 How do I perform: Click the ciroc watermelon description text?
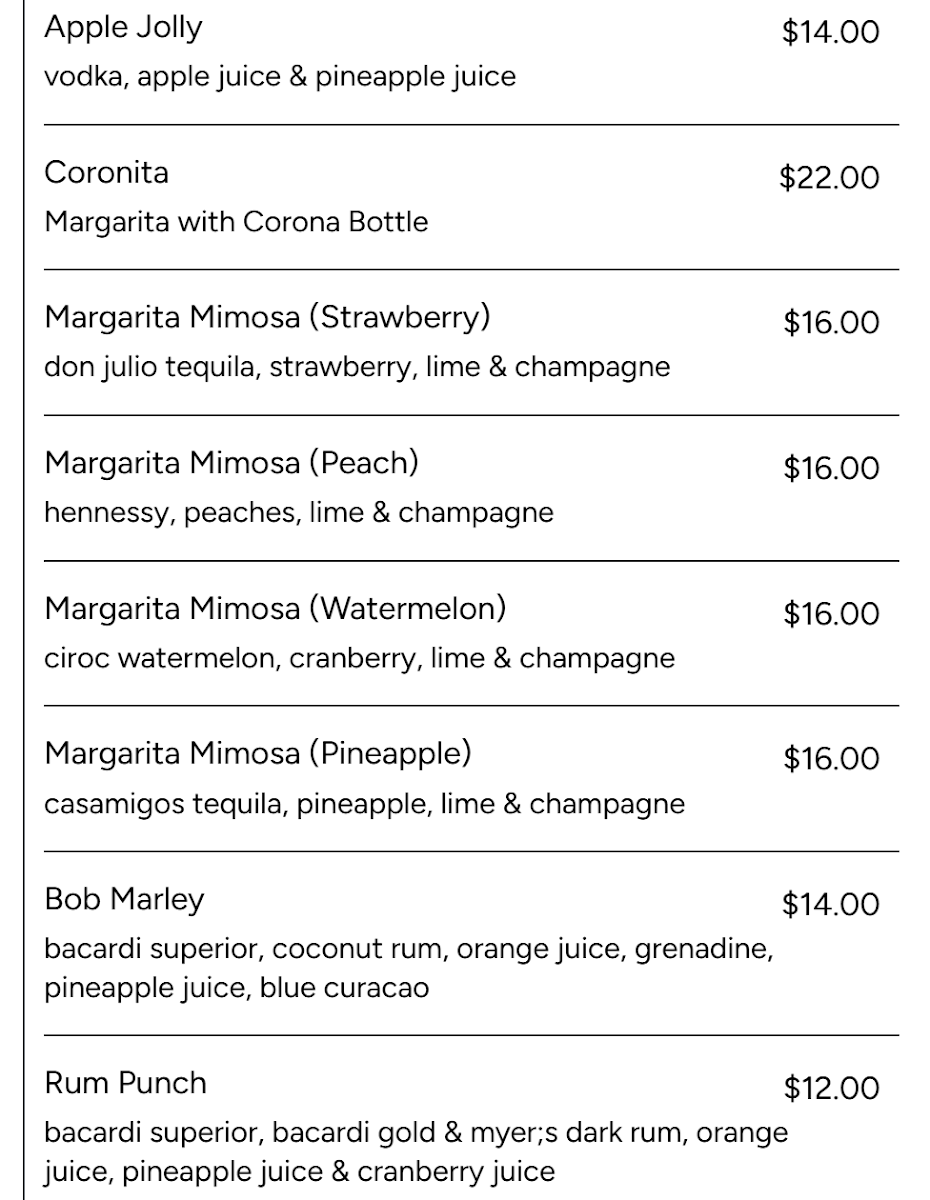[360, 658]
